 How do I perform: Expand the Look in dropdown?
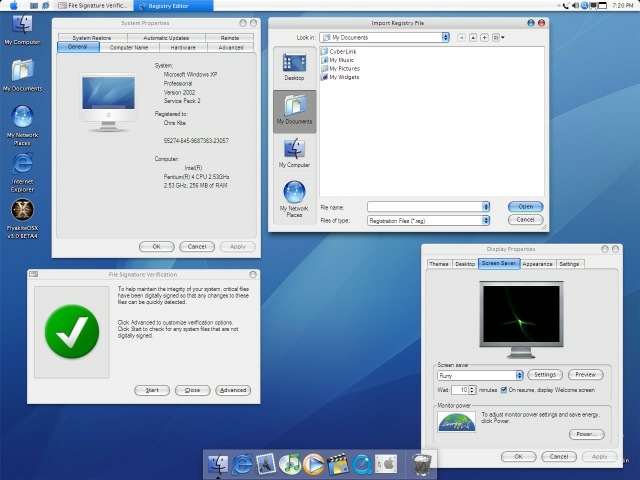[x=445, y=38]
